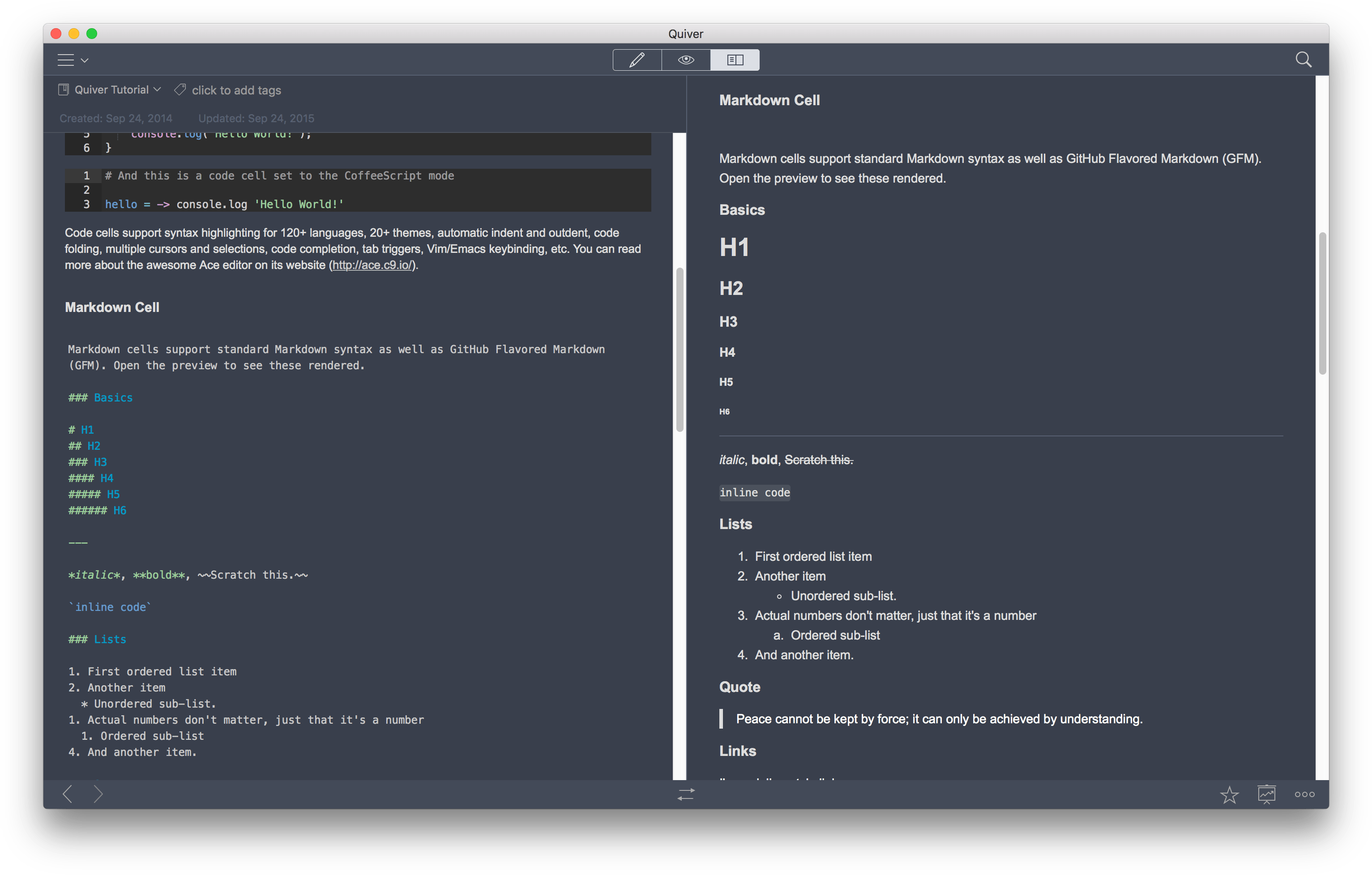Toggle side-by-side split view mode

[x=735, y=60]
